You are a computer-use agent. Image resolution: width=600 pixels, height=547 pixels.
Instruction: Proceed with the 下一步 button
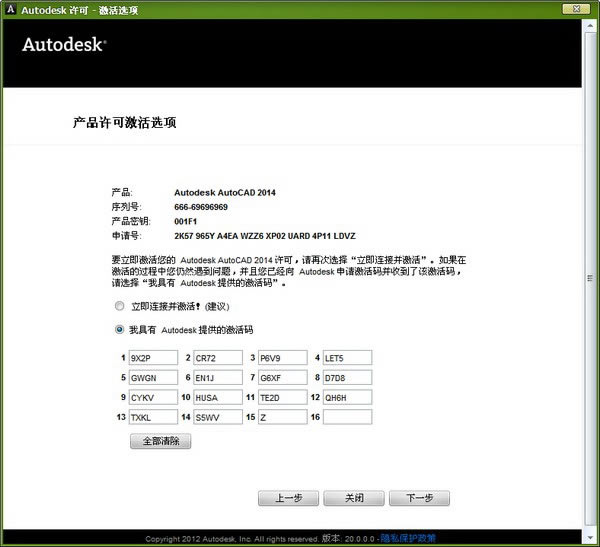(x=419, y=498)
